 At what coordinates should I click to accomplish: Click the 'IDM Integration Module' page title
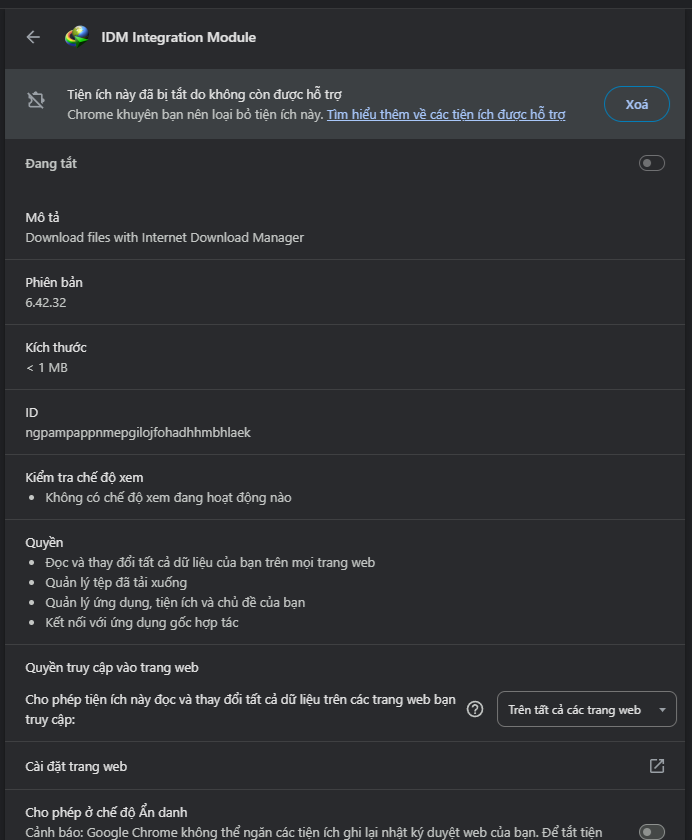(178, 37)
